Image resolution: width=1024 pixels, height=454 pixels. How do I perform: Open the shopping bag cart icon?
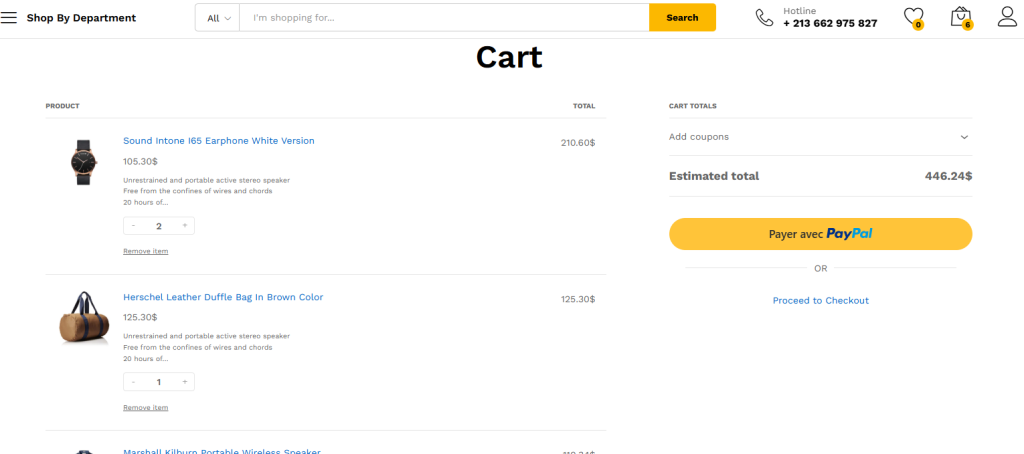click(961, 17)
